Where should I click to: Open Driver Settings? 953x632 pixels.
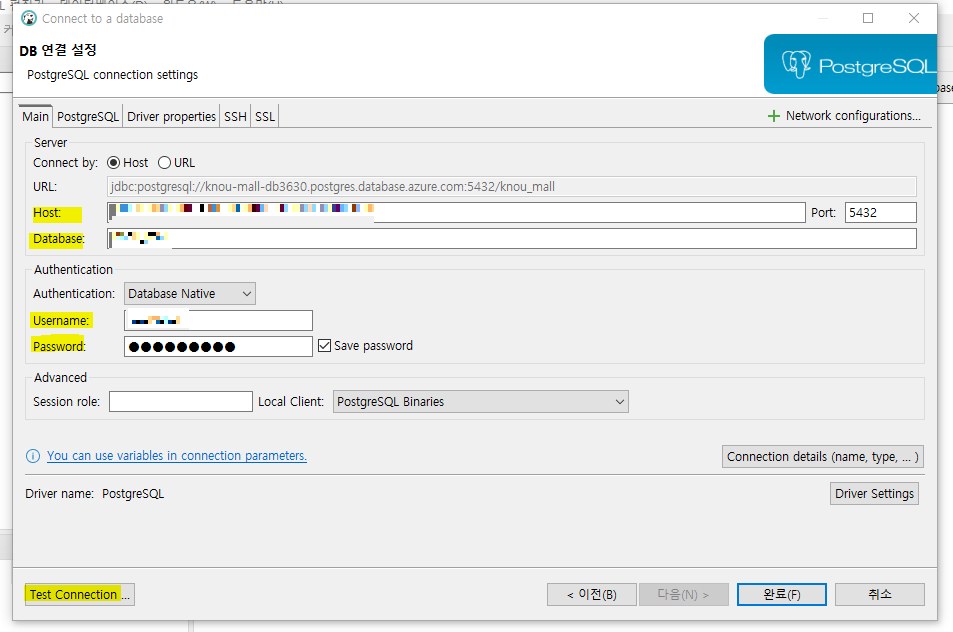point(874,493)
